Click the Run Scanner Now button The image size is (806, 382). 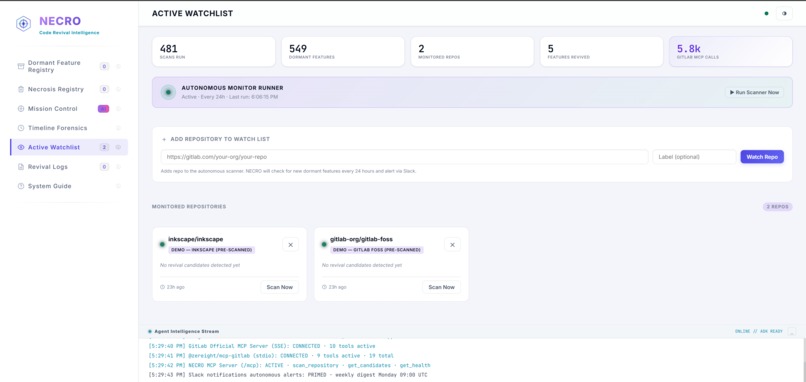point(754,92)
